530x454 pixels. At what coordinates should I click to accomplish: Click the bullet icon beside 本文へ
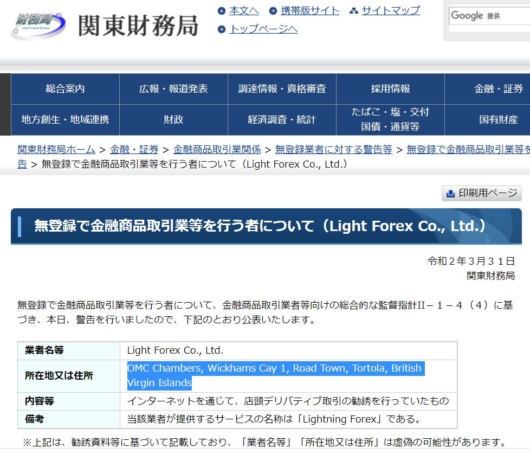[x=221, y=11]
